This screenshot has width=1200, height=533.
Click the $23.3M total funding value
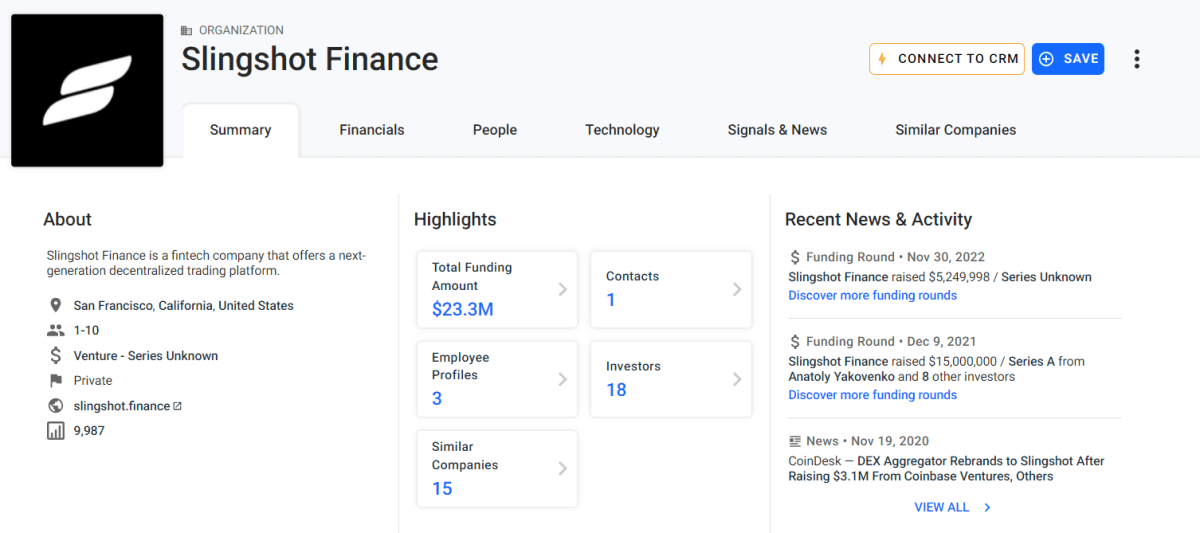463,310
